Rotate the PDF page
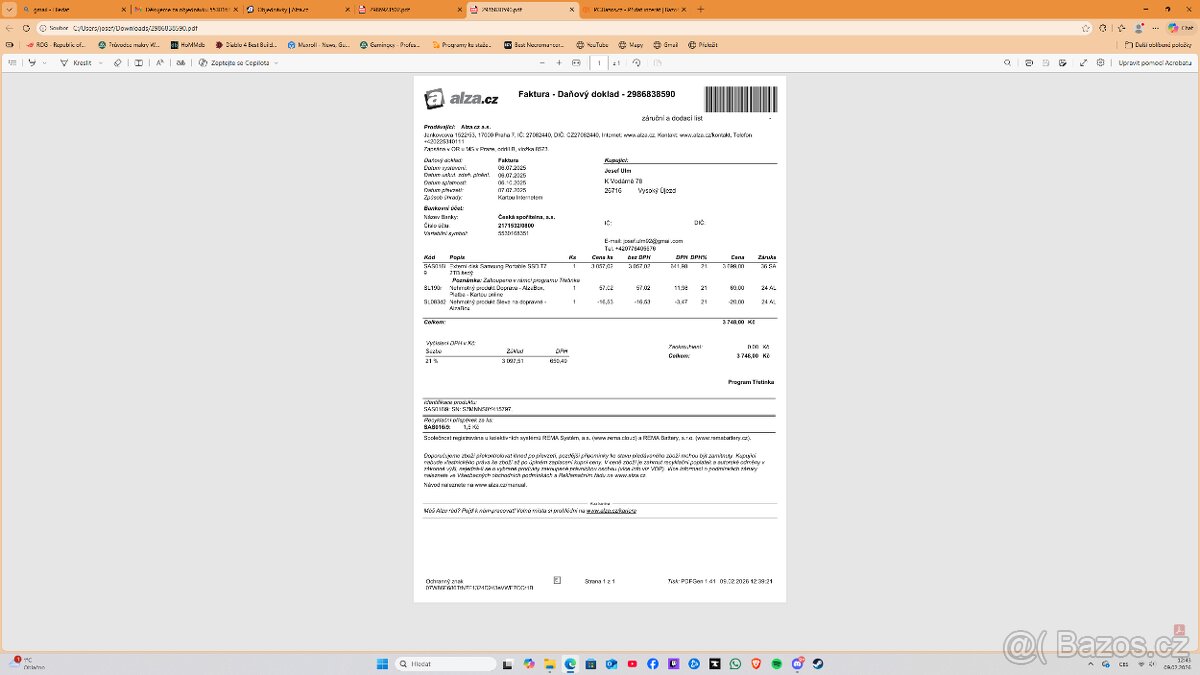 (636, 62)
